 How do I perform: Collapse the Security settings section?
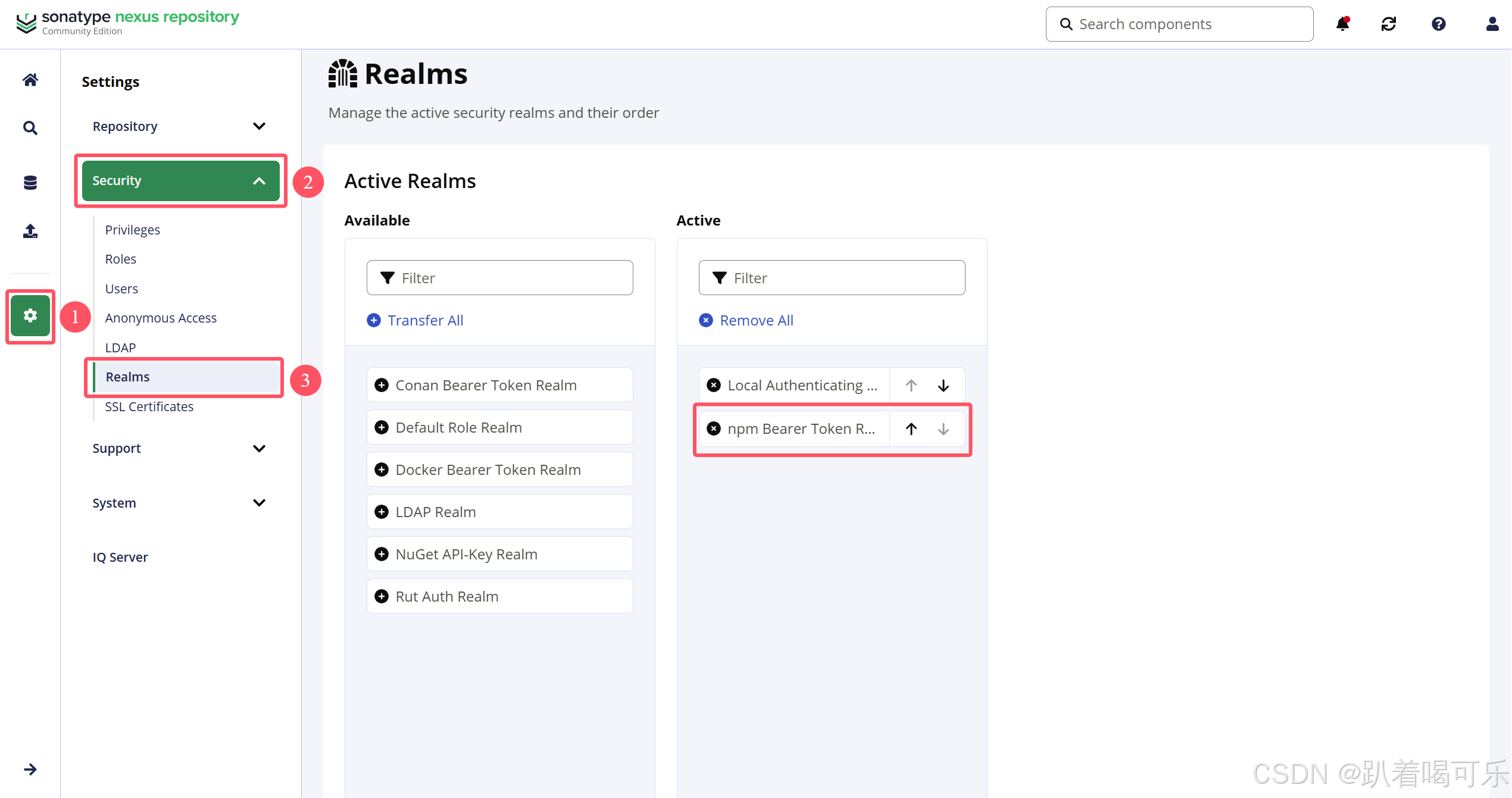(180, 181)
